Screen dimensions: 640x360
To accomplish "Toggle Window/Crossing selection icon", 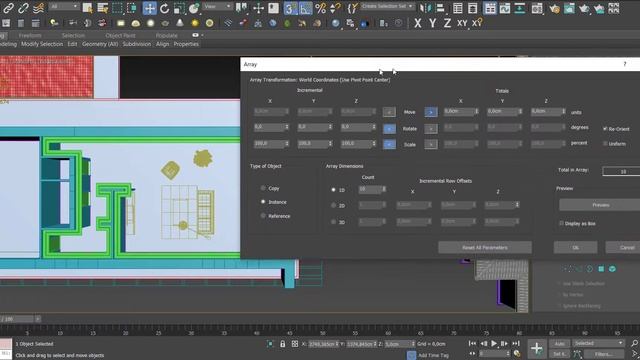I will 132,7.
